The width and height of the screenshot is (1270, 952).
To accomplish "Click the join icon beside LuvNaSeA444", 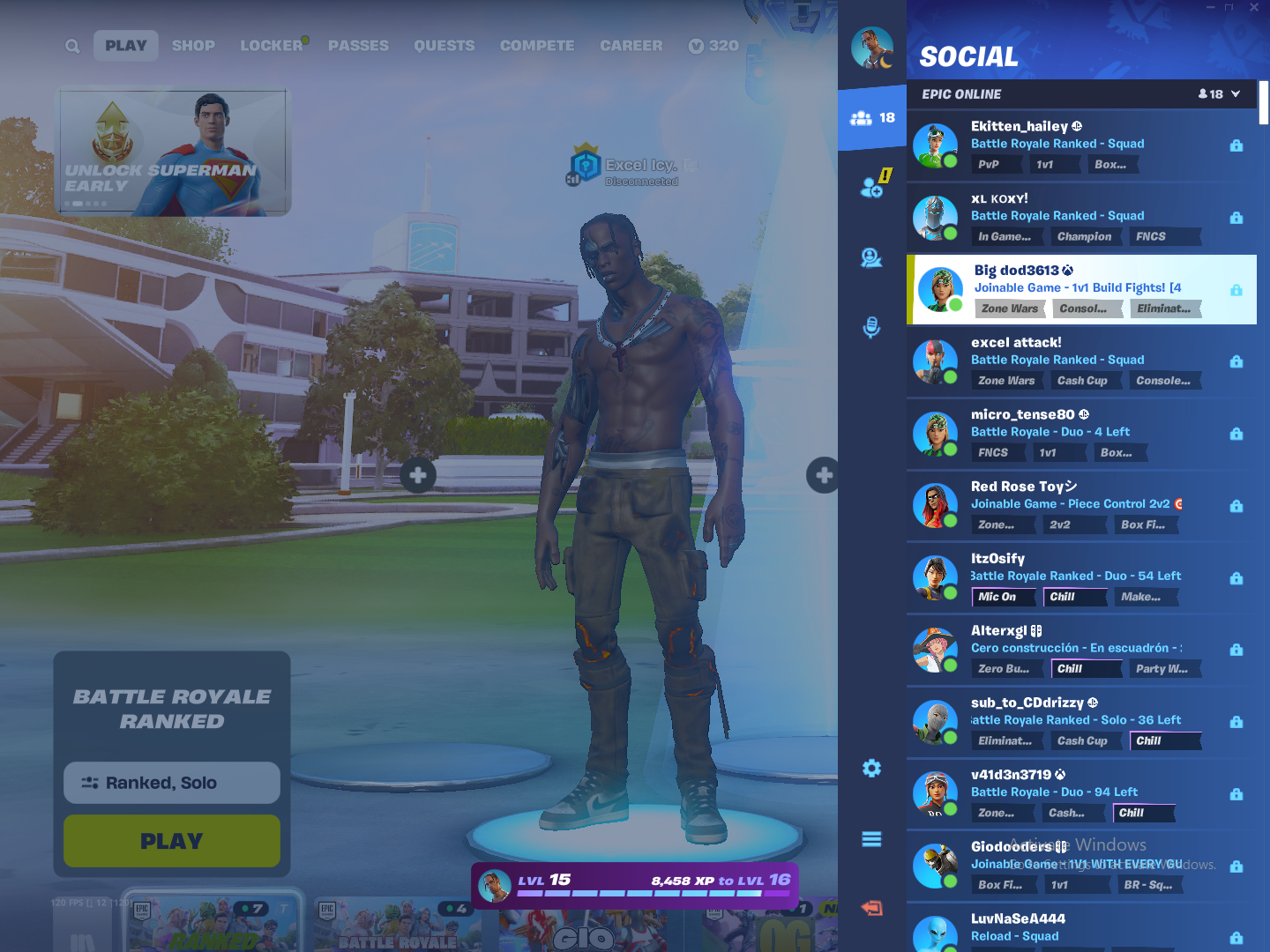I will point(1236,938).
